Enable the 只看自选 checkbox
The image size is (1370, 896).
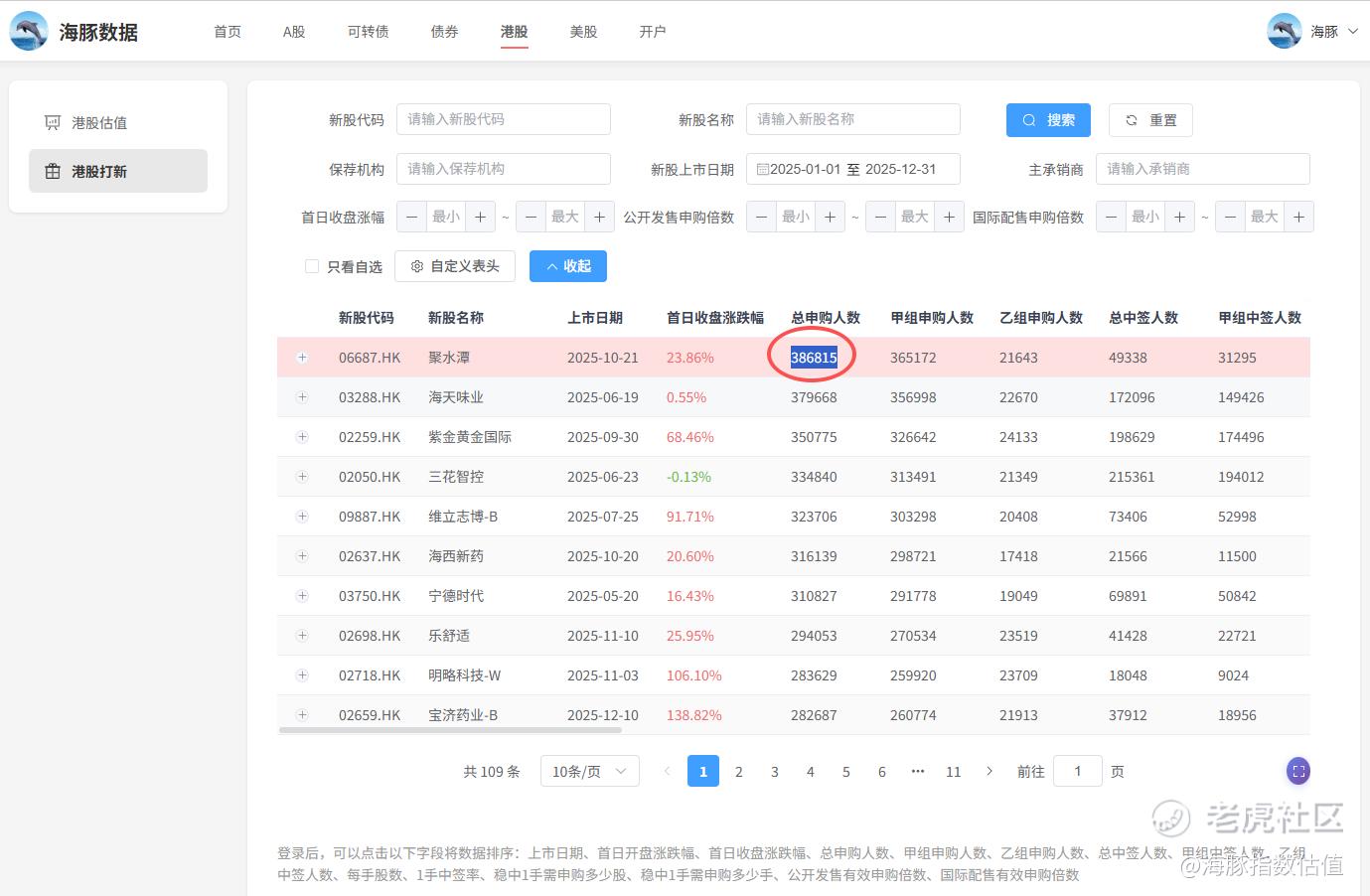312,266
